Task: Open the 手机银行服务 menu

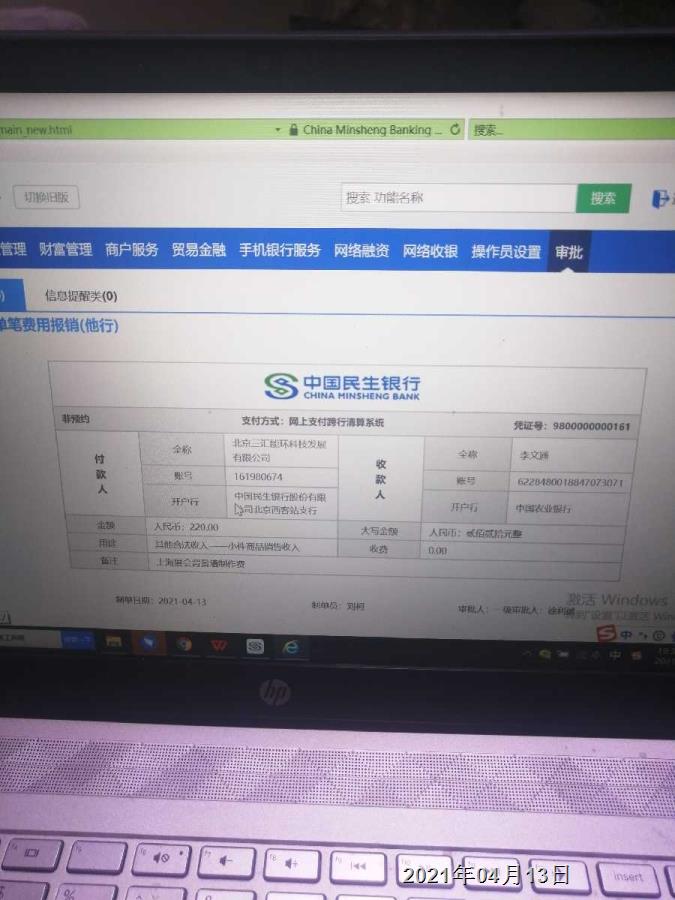Action: click(280, 250)
